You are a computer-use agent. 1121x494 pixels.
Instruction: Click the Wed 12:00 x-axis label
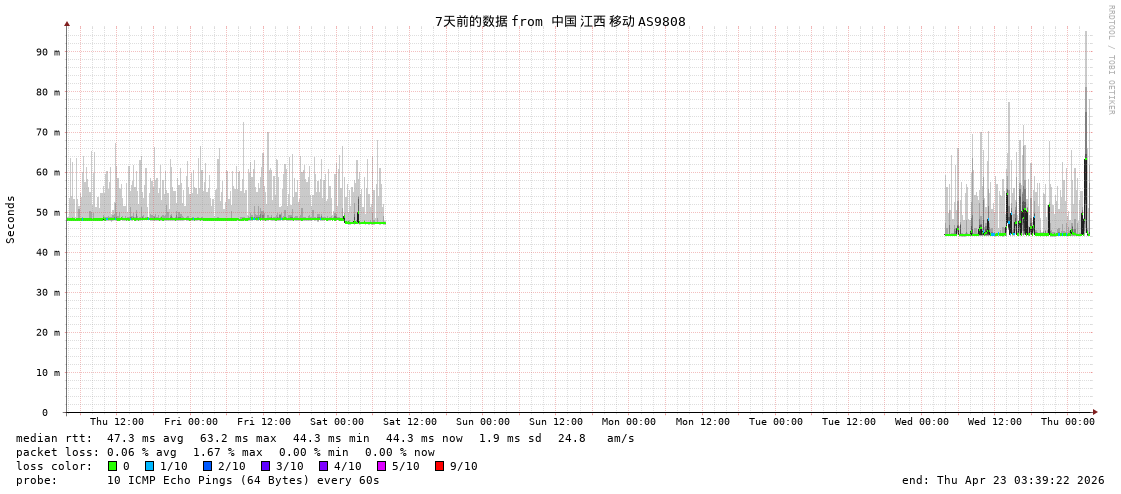pos(995,422)
